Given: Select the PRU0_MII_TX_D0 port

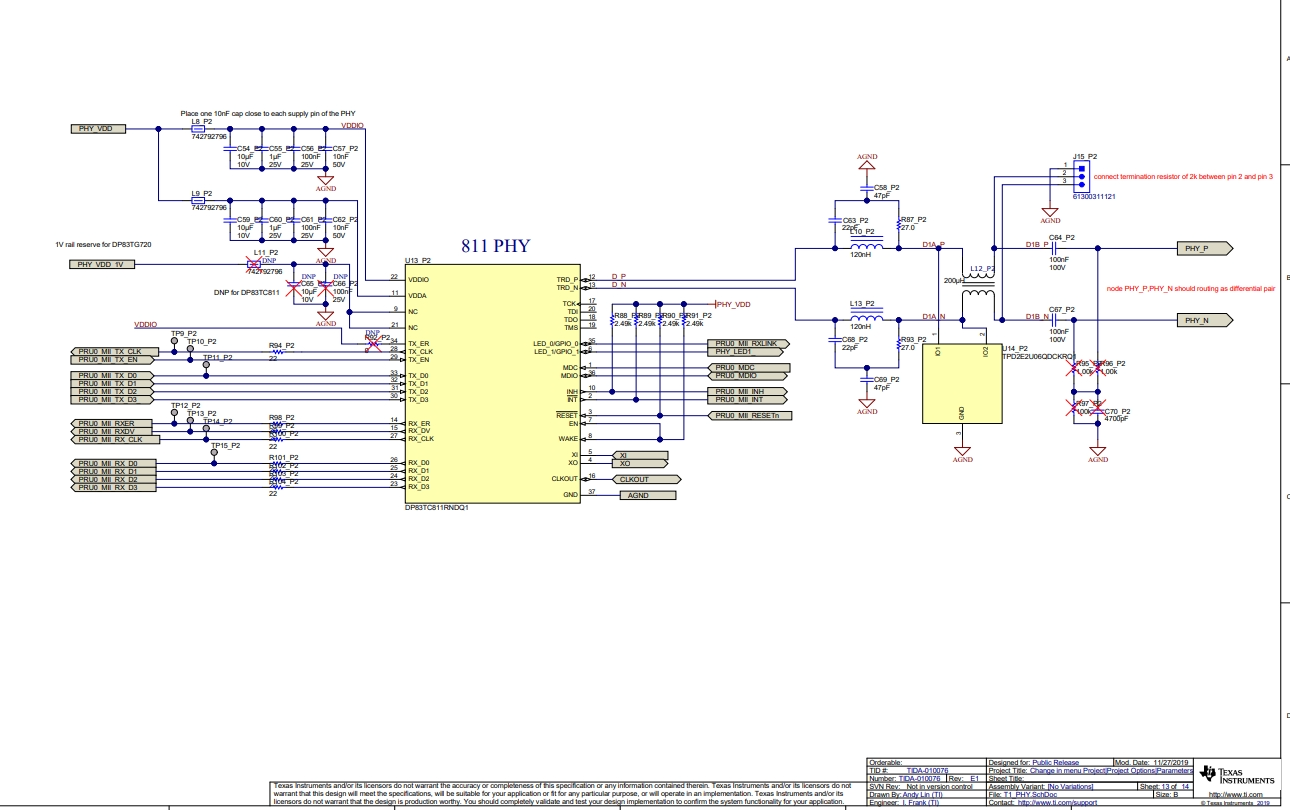Looking at the screenshot, I should coord(111,376).
